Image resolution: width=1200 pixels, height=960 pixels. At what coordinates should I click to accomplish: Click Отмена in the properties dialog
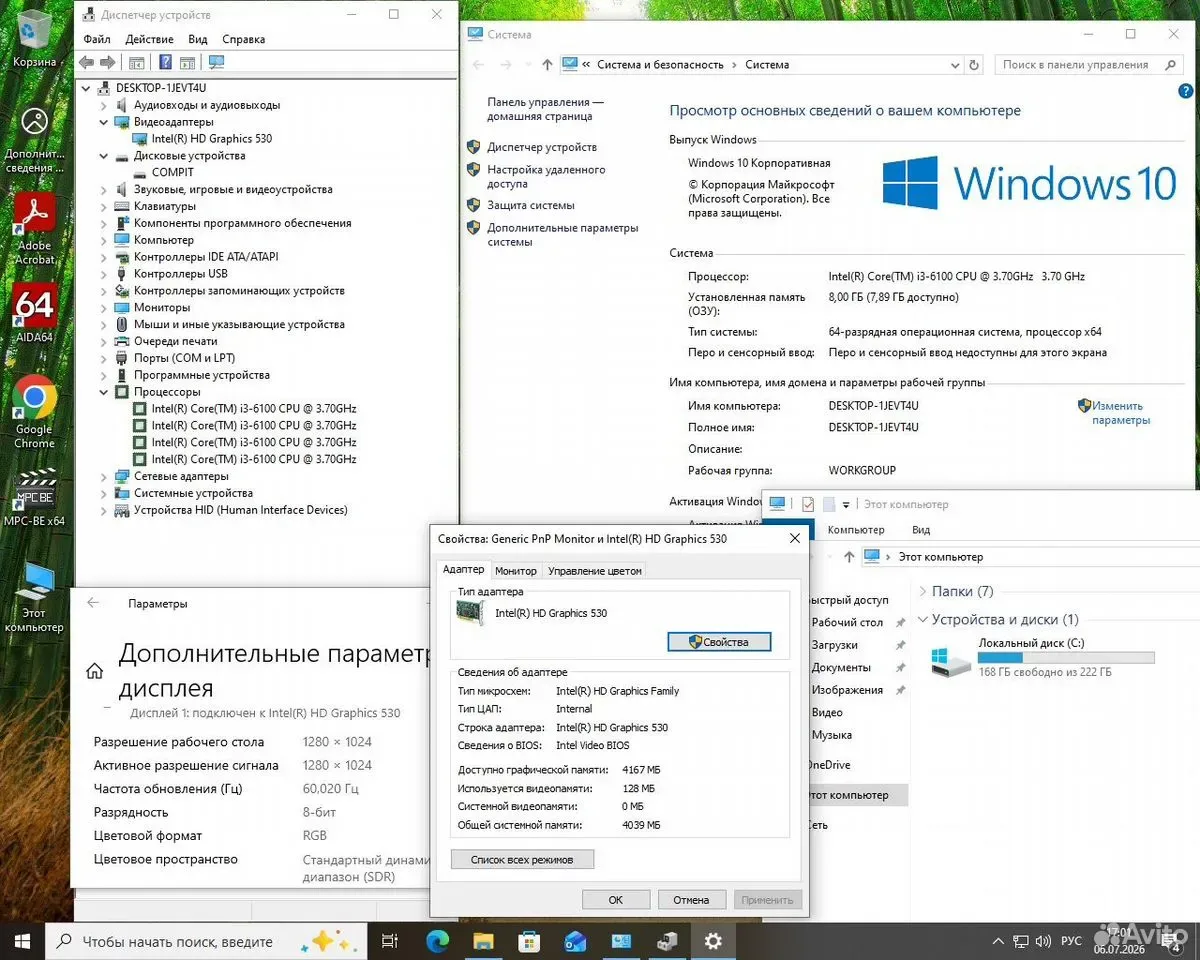pyautogui.click(x=691, y=900)
